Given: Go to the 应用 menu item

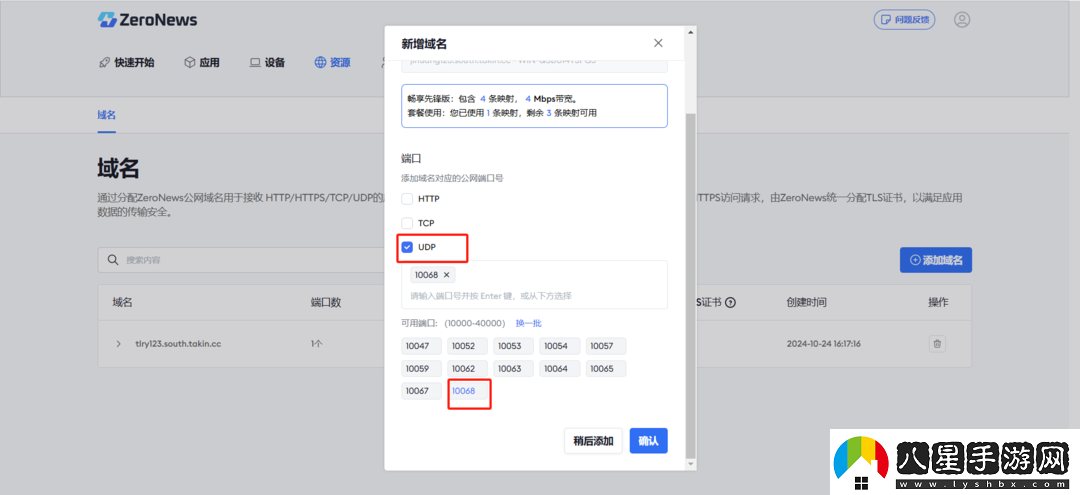Looking at the screenshot, I should tap(201, 62).
